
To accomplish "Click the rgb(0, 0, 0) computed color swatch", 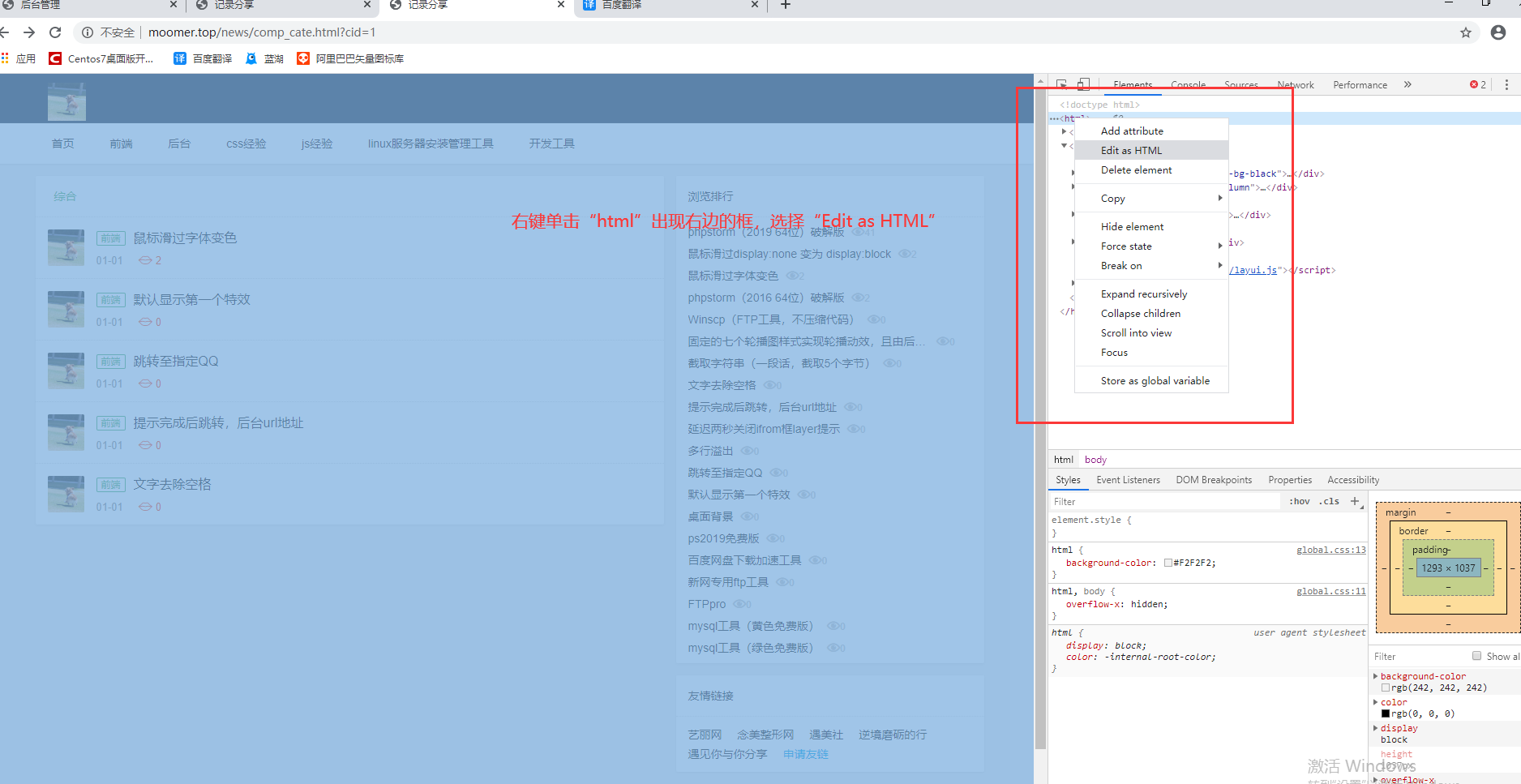I will (x=1386, y=713).
